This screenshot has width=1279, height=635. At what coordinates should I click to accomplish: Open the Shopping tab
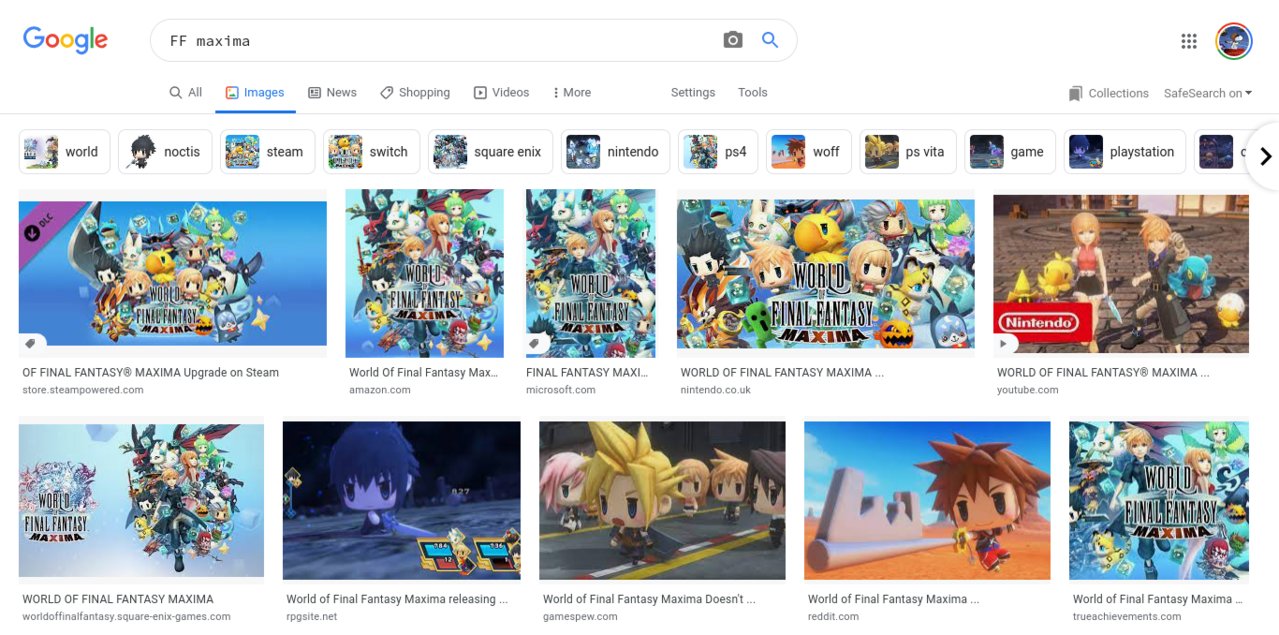pyautogui.click(x=415, y=92)
